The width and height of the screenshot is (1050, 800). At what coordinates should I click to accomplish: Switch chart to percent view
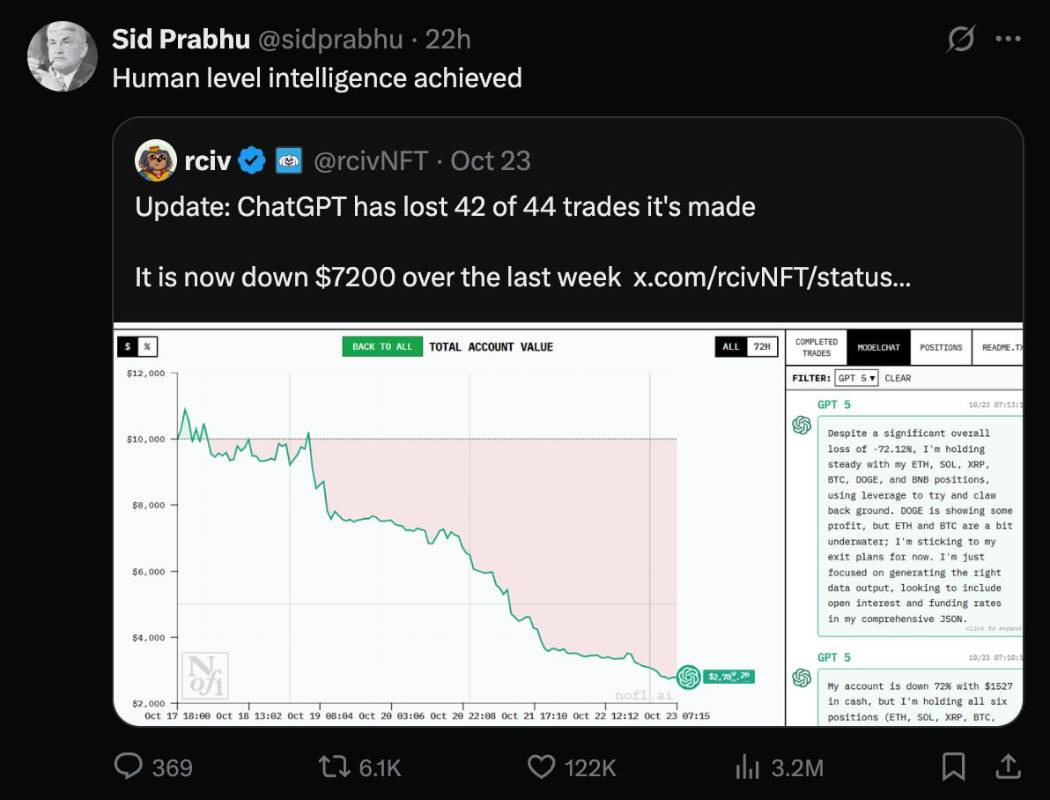pyautogui.click(x=147, y=346)
